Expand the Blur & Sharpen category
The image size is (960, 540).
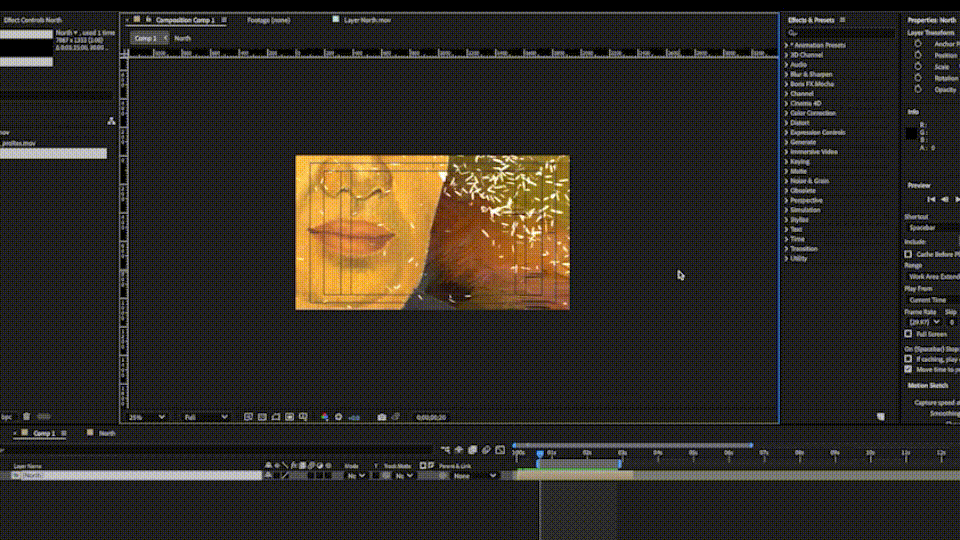click(810, 74)
